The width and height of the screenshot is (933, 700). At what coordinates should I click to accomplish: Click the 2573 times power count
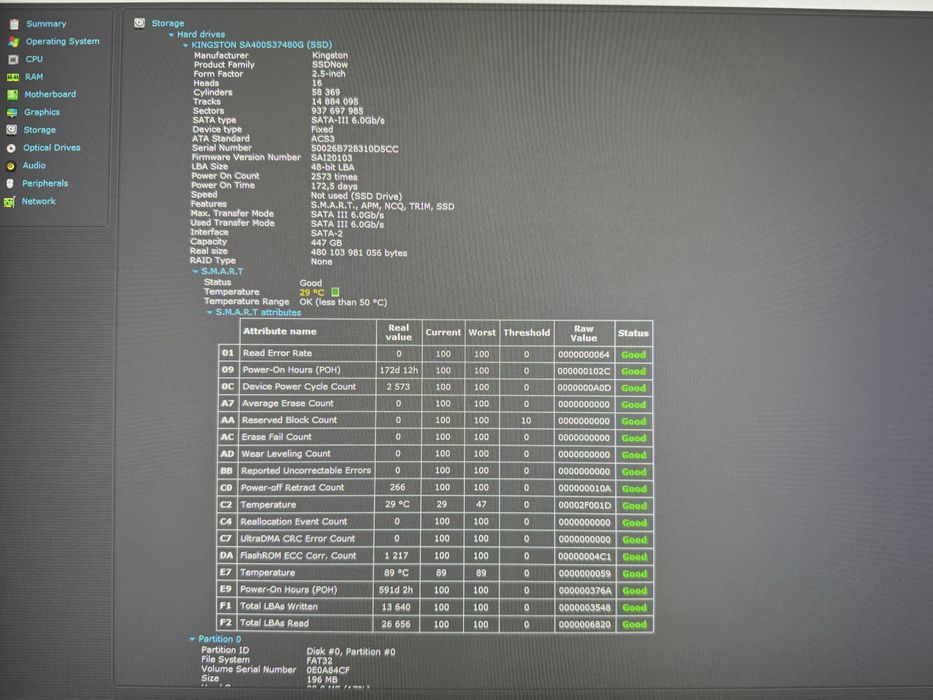[334, 177]
